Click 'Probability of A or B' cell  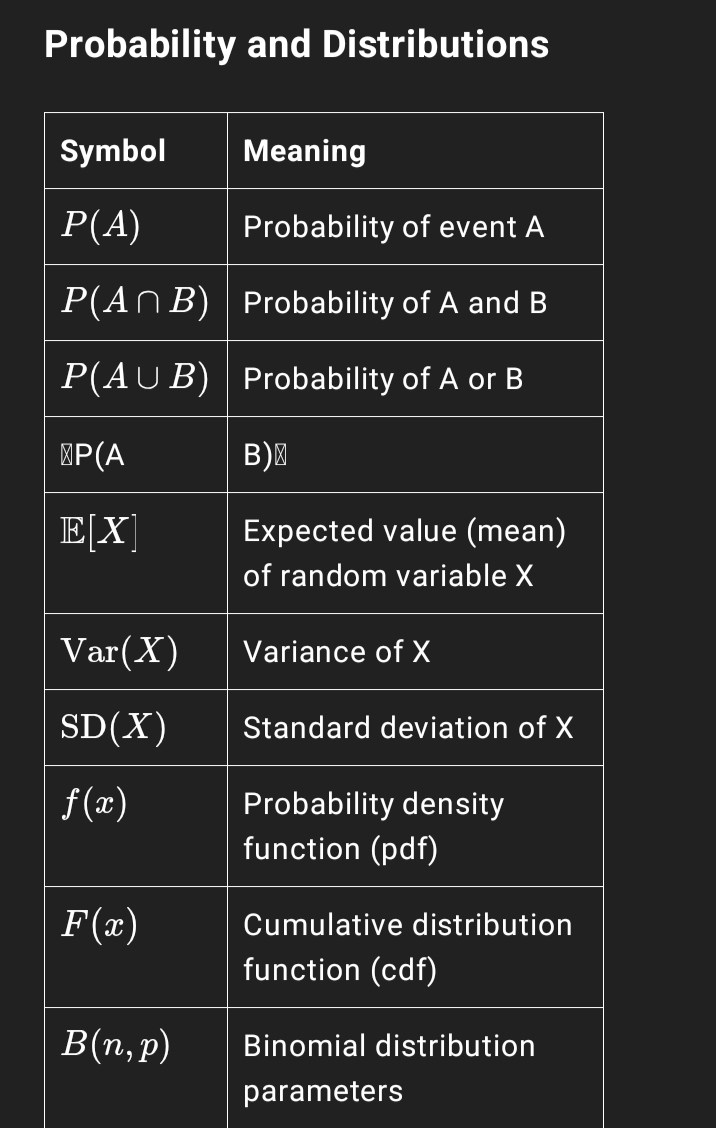click(415, 378)
